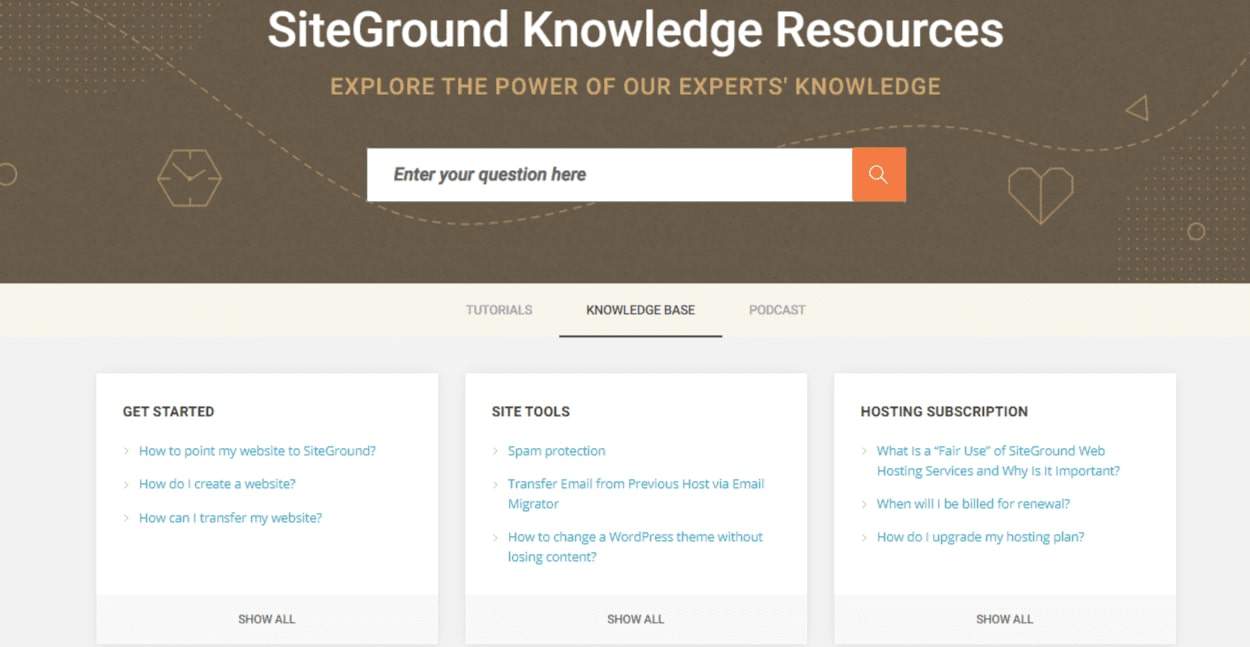This screenshot has height=647, width=1250.
Task: Open the 'Fair Use' of SiteGround article
Action: (998, 461)
